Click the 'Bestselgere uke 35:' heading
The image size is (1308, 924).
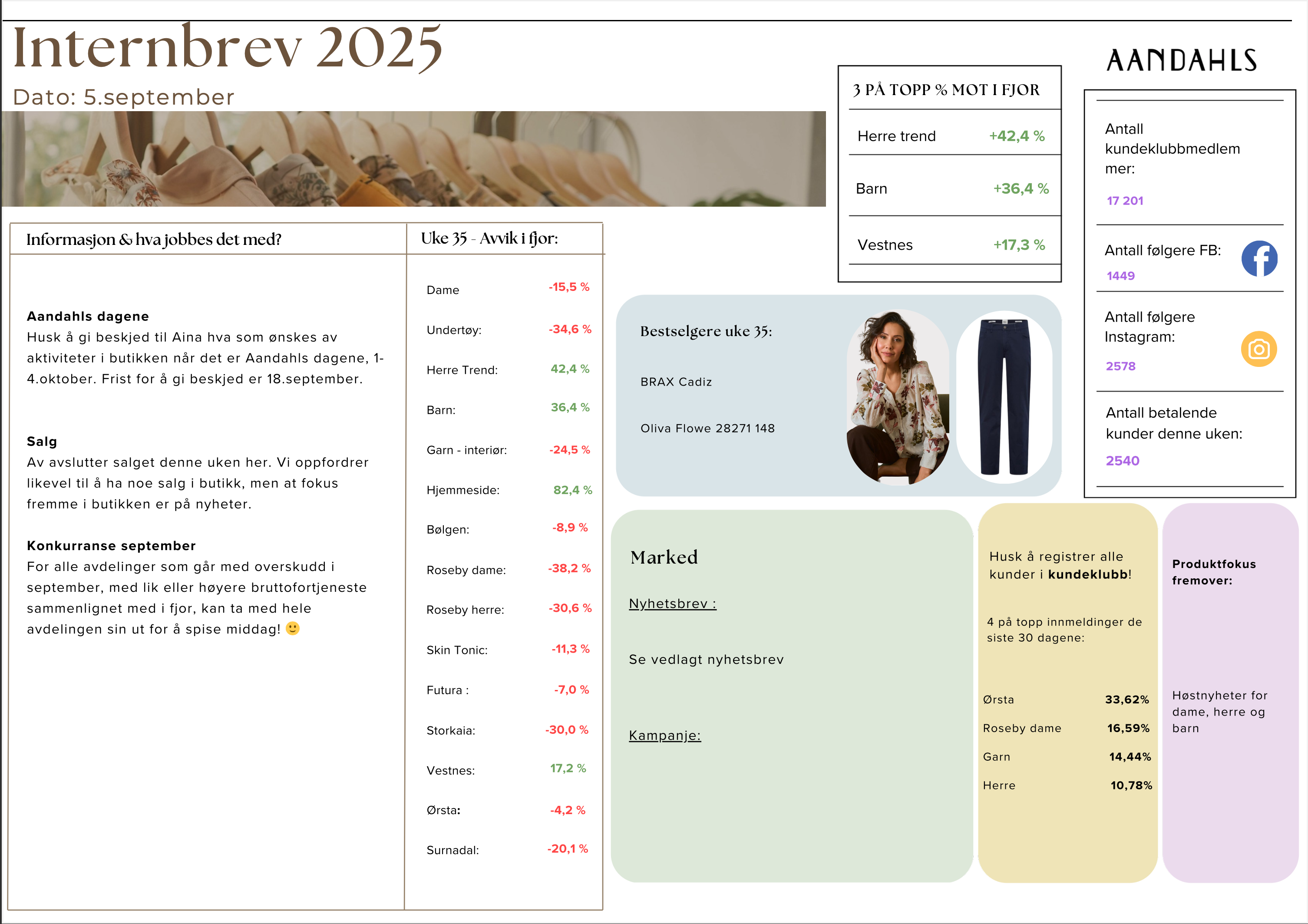coord(706,331)
